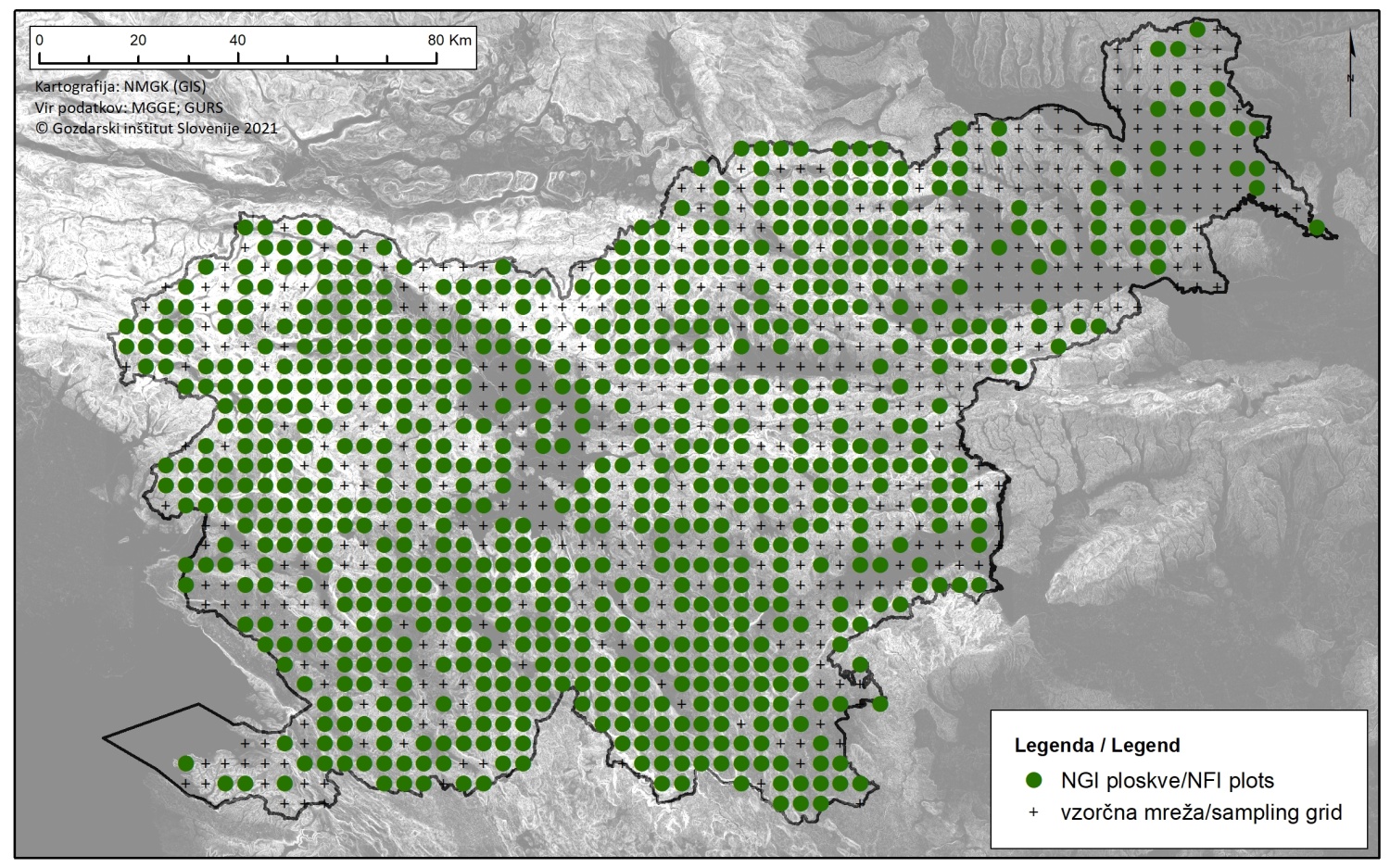The width and height of the screenshot is (1390, 868).
Task: Select '© Gozdarski inštitut Slovenije 2021' text
Action: click(x=157, y=129)
